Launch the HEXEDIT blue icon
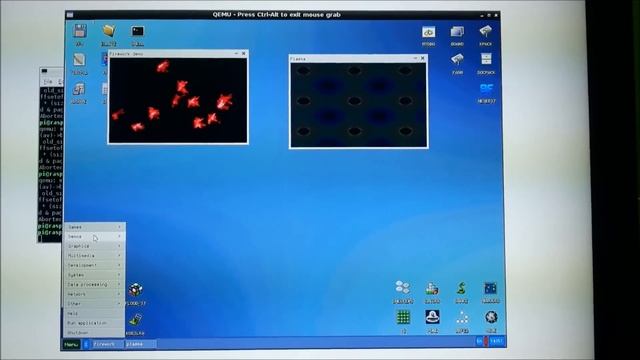 click(x=486, y=89)
